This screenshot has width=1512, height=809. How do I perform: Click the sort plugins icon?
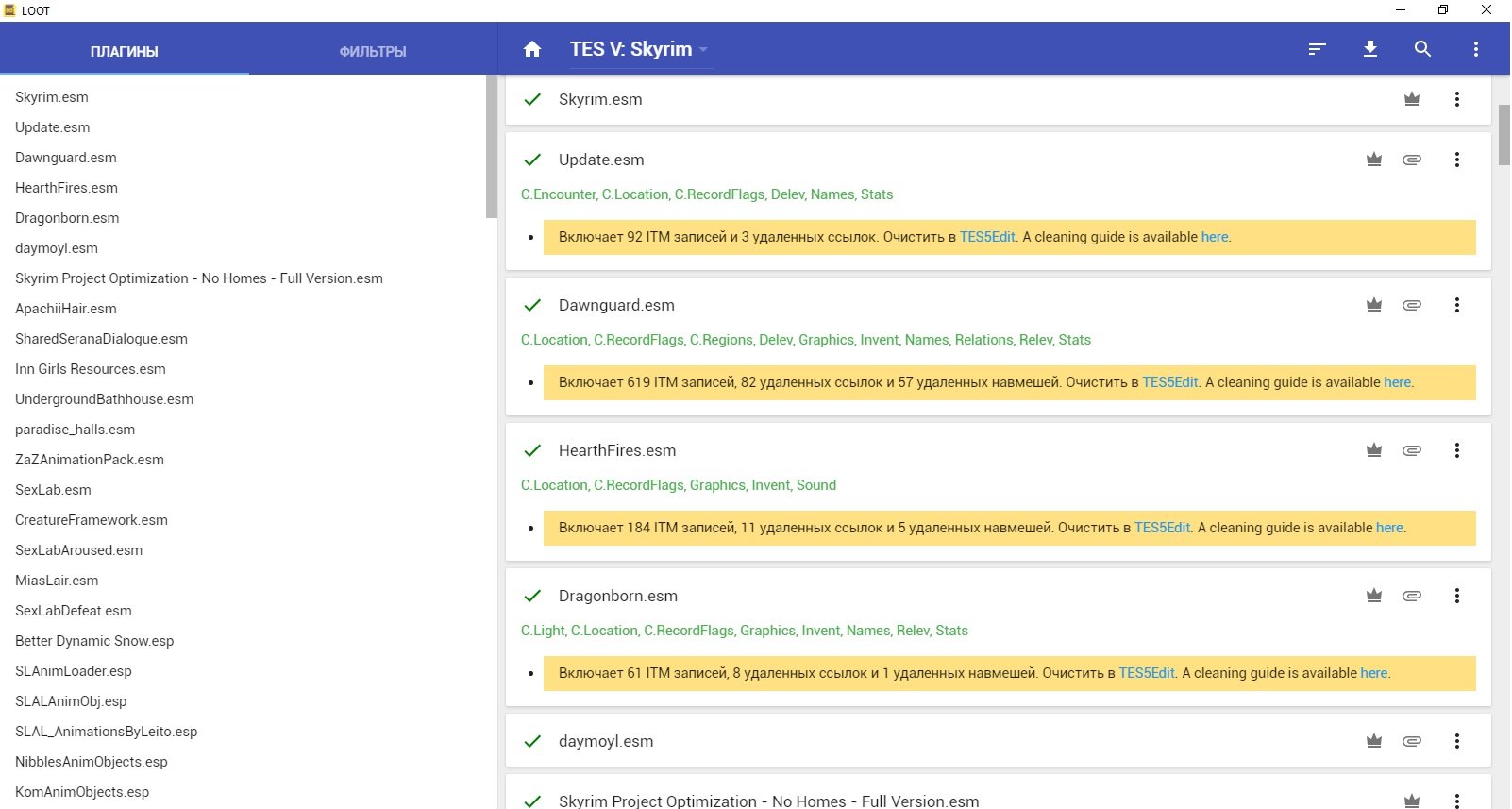(1318, 49)
